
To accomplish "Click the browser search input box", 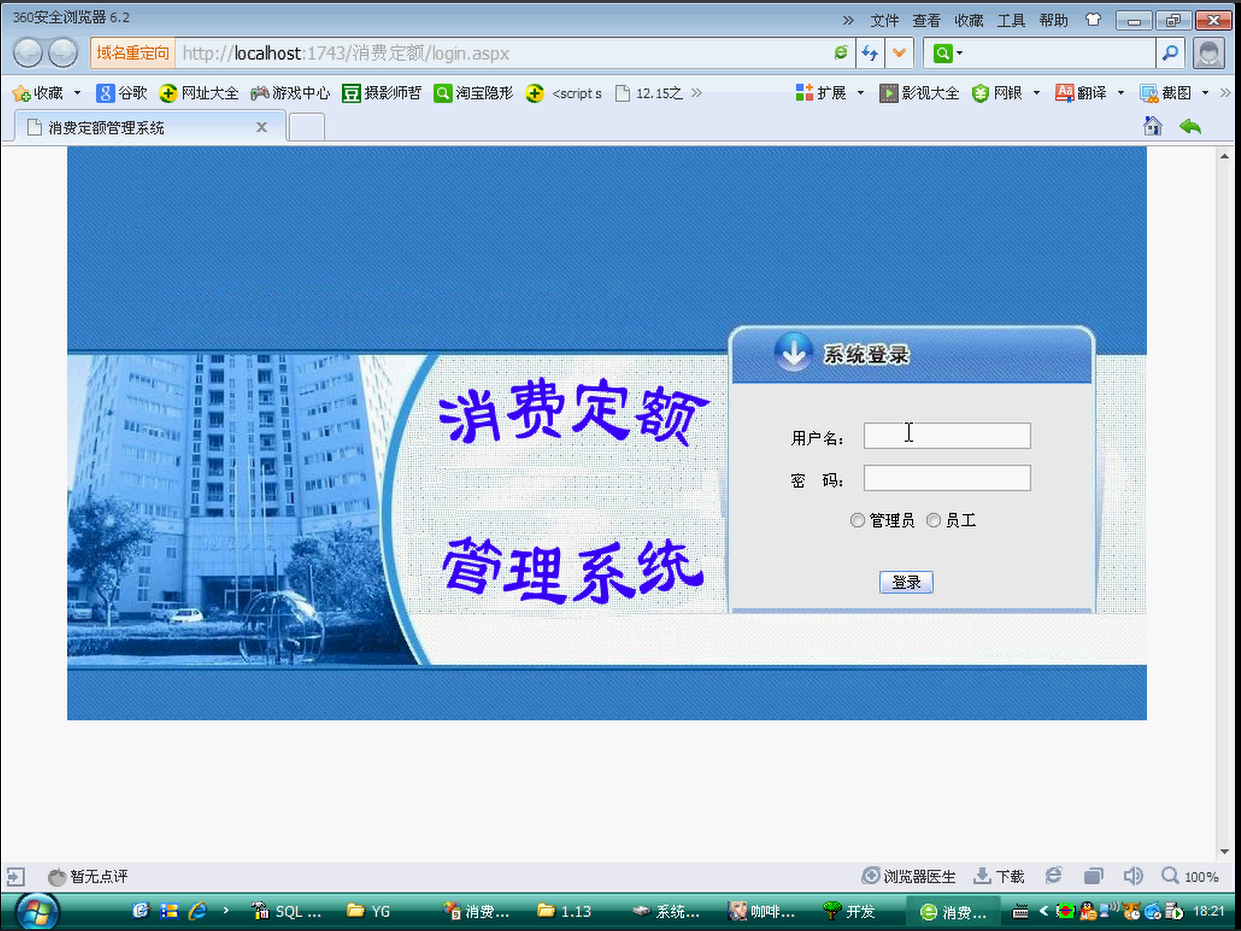I will 1060,53.
